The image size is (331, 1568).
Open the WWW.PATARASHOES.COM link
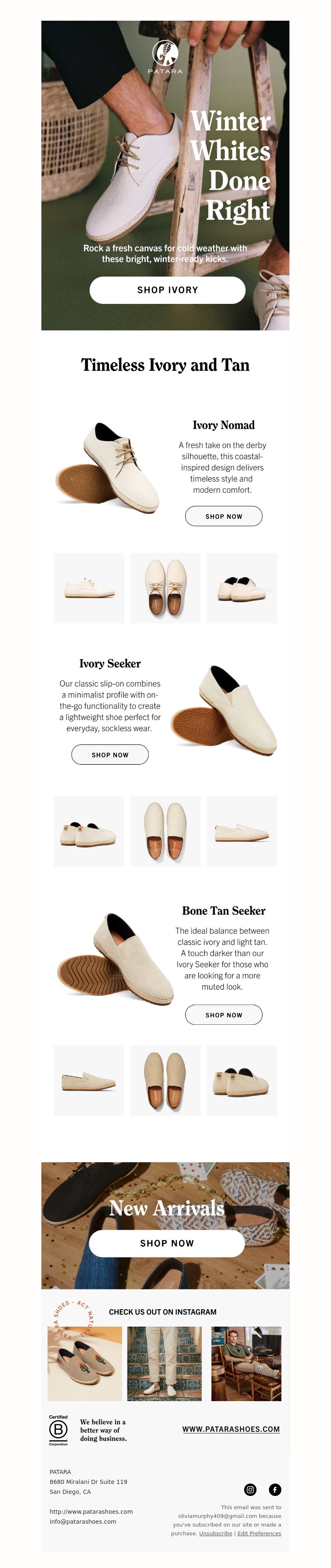point(231,1428)
